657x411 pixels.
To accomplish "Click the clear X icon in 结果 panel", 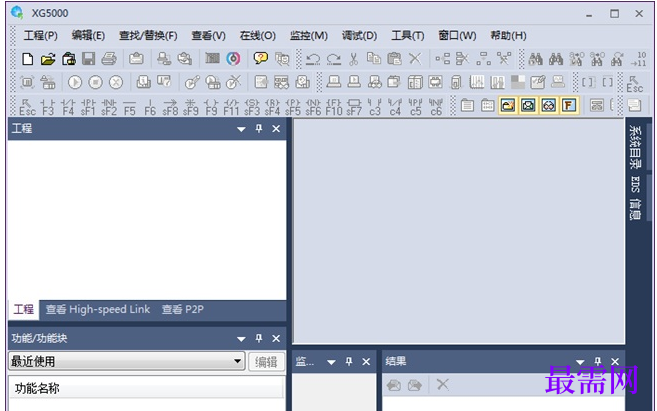I will click(442, 384).
